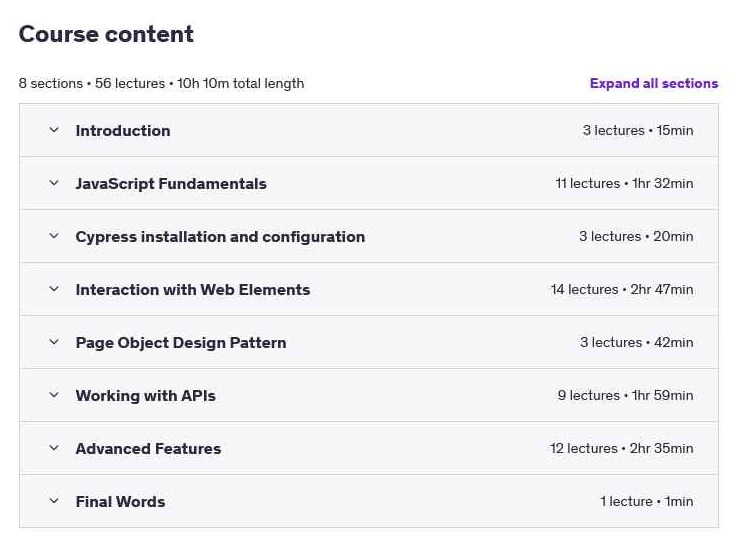Open the Page Object Design Pattern title
Viewport: 736px width, 545px height.
(181, 343)
